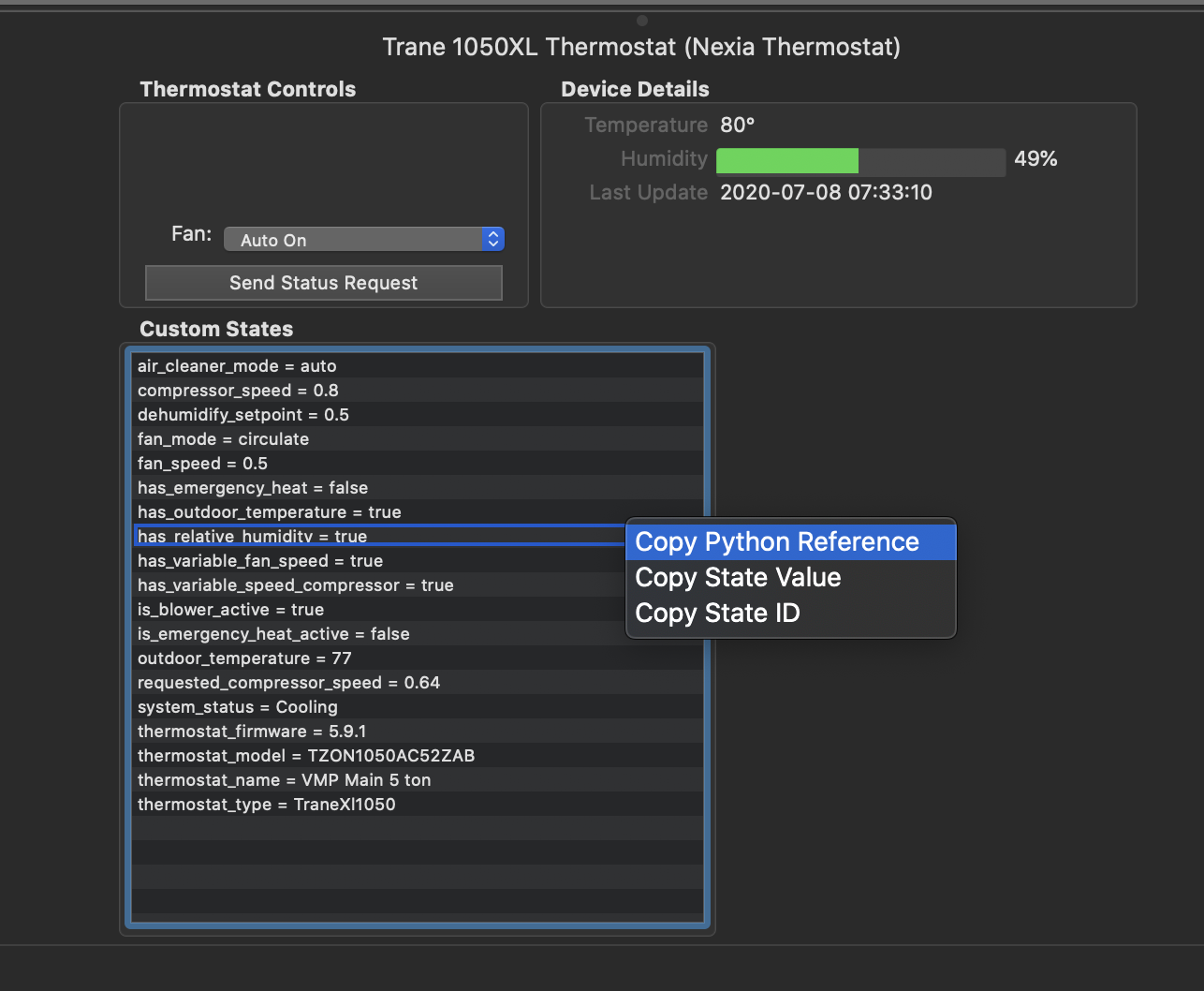Click the Device Details heading
Image resolution: width=1204 pixels, height=991 pixels.
[635, 89]
